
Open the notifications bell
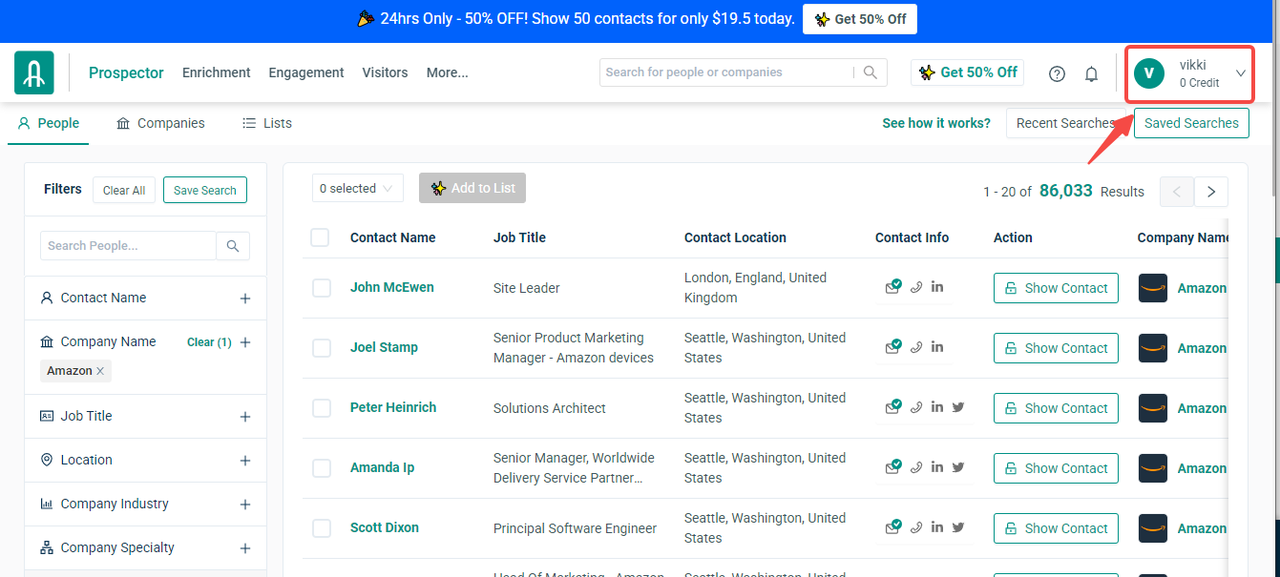[1091, 73]
